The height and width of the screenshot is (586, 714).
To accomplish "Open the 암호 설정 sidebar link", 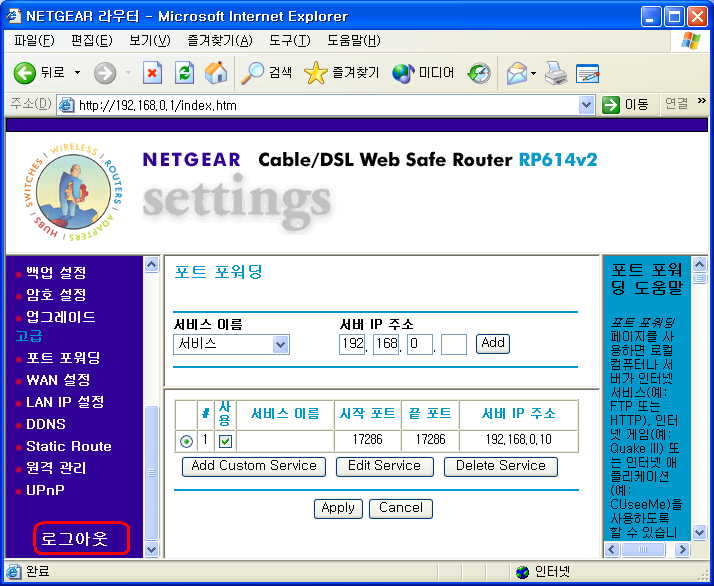I will click(x=56, y=295).
